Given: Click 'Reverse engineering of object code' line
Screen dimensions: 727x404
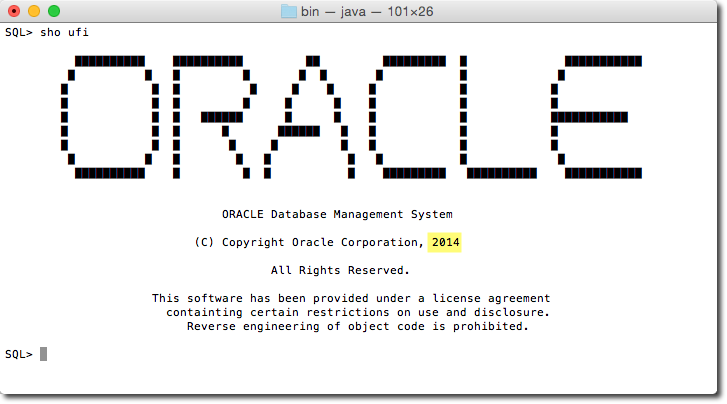Looking at the screenshot, I should tap(357, 326).
